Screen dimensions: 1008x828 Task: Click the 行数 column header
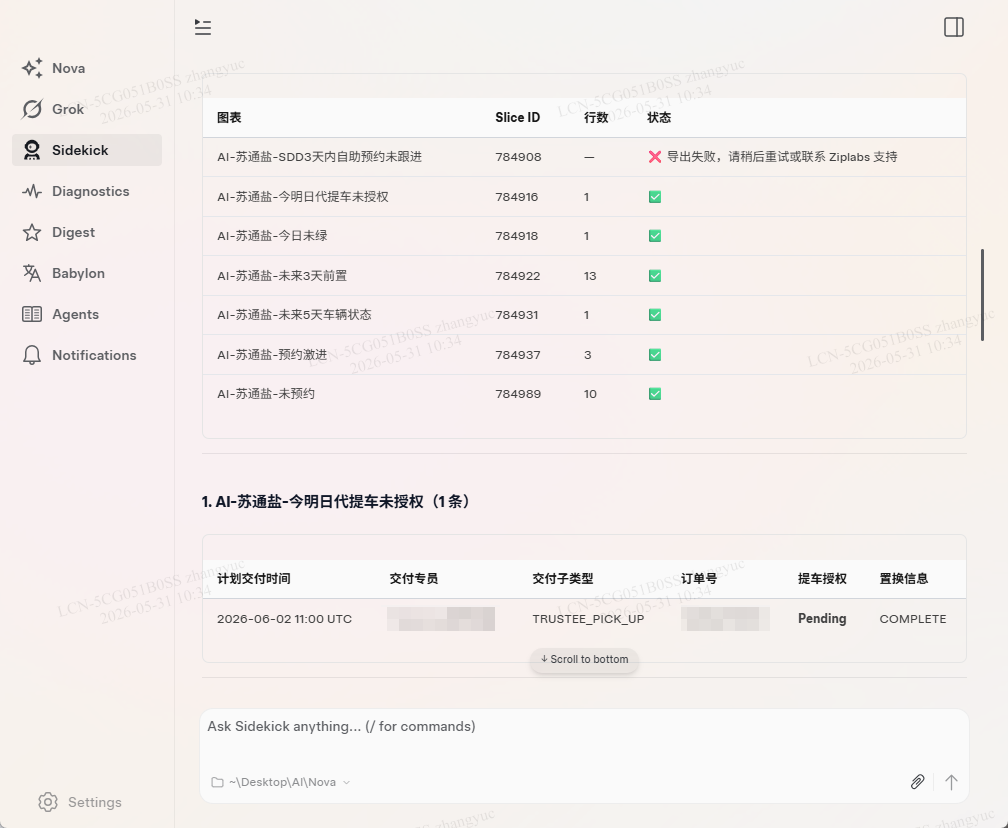(x=596, y=118)
